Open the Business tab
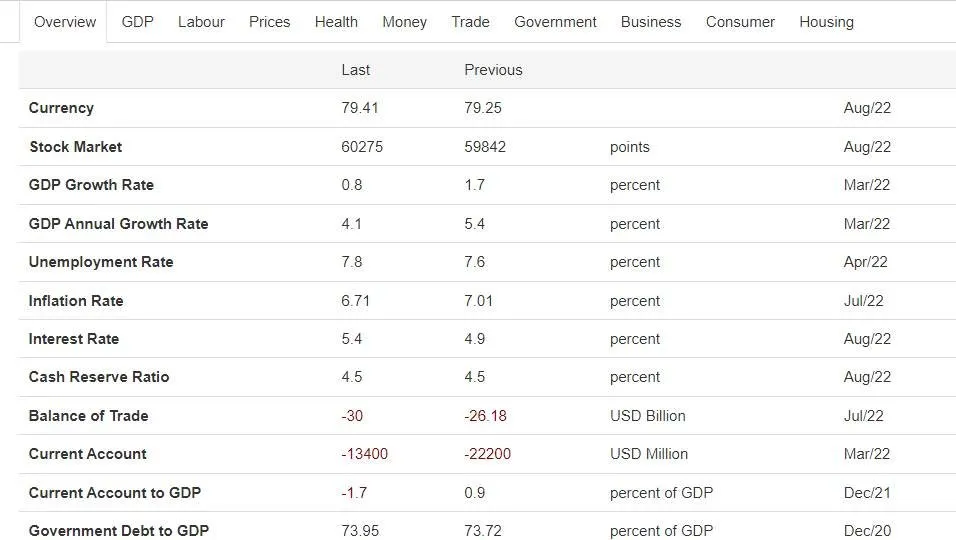The width and height of the screenshot is (956, 540). (x=650, y=22)
